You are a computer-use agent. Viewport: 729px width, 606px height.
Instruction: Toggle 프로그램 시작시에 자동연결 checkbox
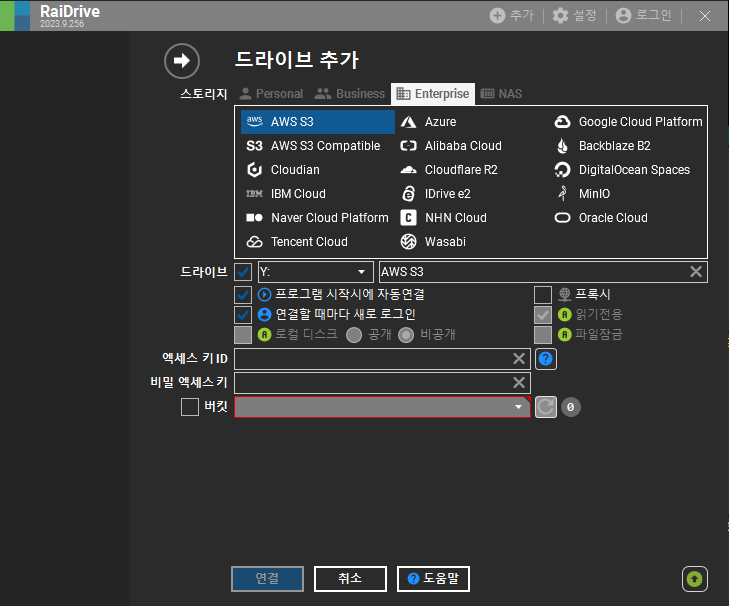[x=243, y=295]
